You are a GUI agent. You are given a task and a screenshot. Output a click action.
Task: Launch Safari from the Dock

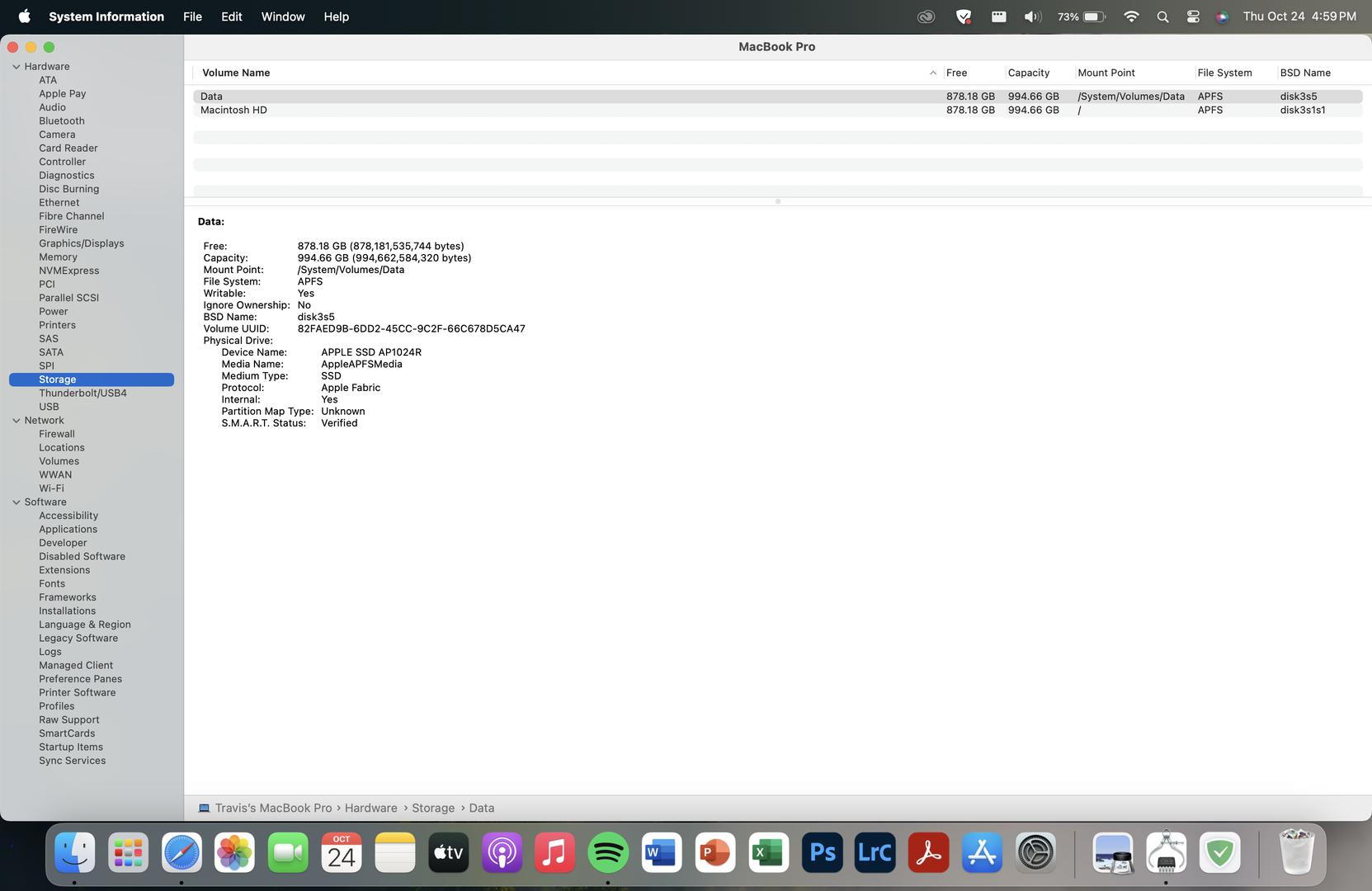tap(182, 852)
